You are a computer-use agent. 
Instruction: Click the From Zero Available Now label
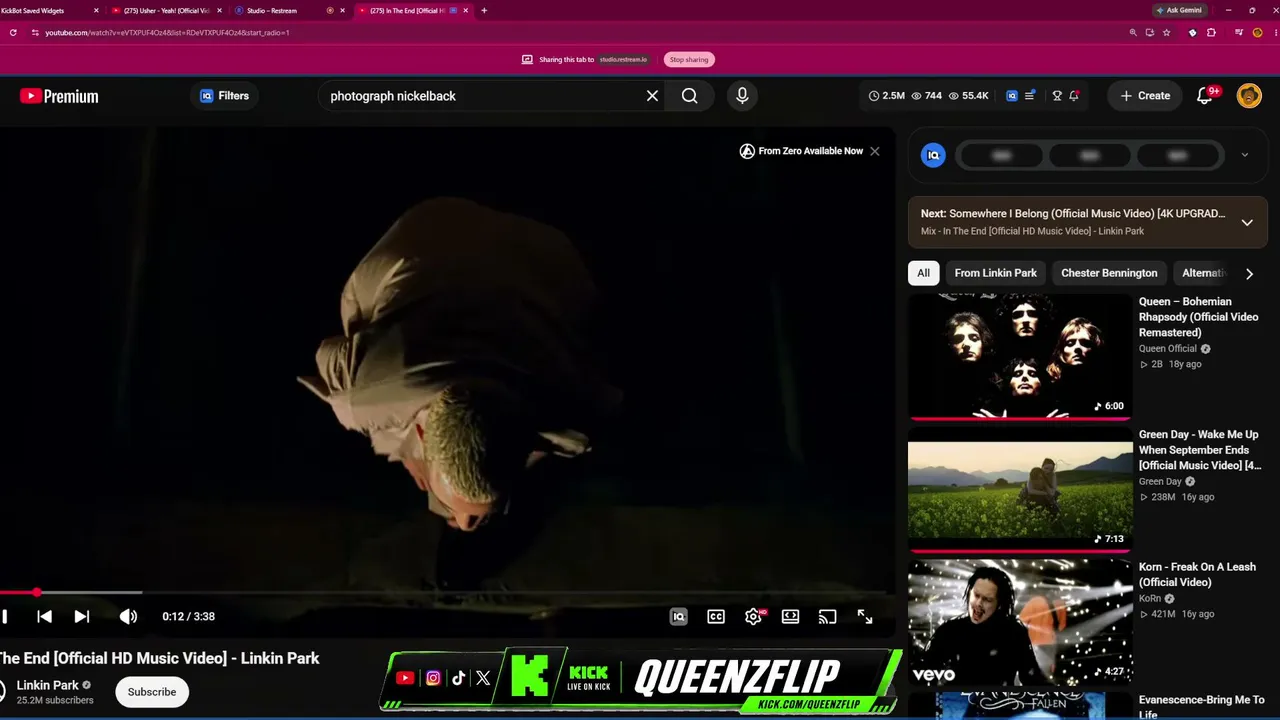811,151
